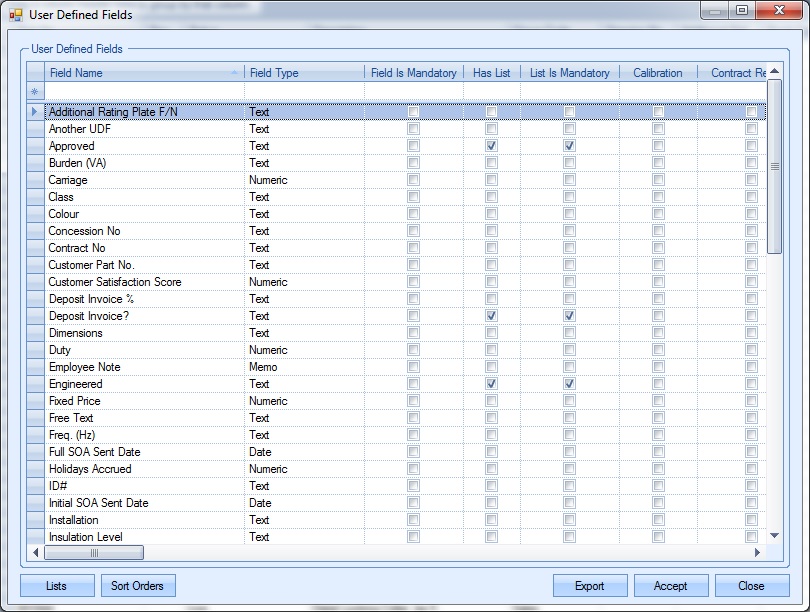Screen dimensions: 810x612
Task: Uncheck Has List for the Approved field
Action: click(491, 146)
